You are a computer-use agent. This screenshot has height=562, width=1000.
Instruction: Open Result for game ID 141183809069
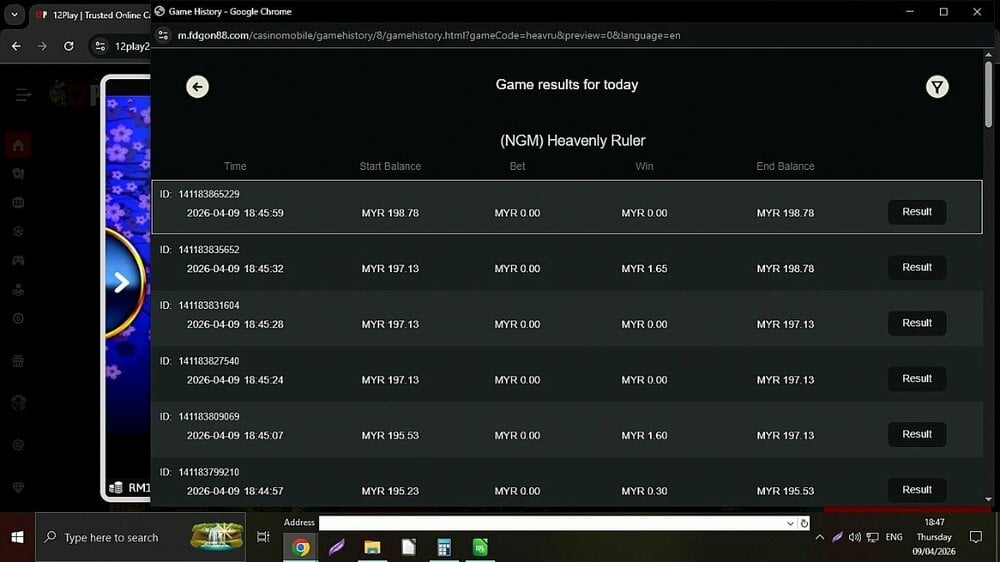[916, 435]
